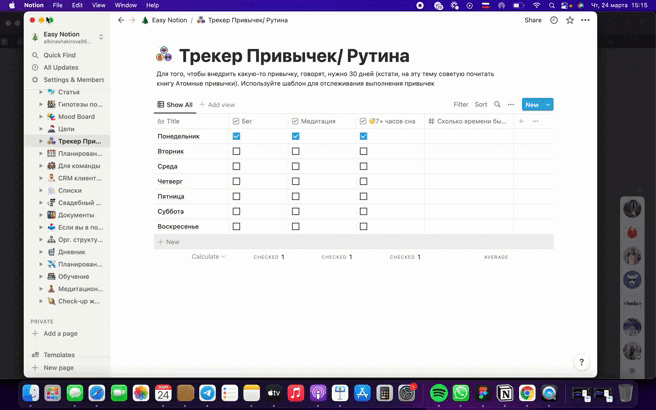Open Finder in the dock
The width and height of the screenshot is (656, 410).
[x=31, y=393]
